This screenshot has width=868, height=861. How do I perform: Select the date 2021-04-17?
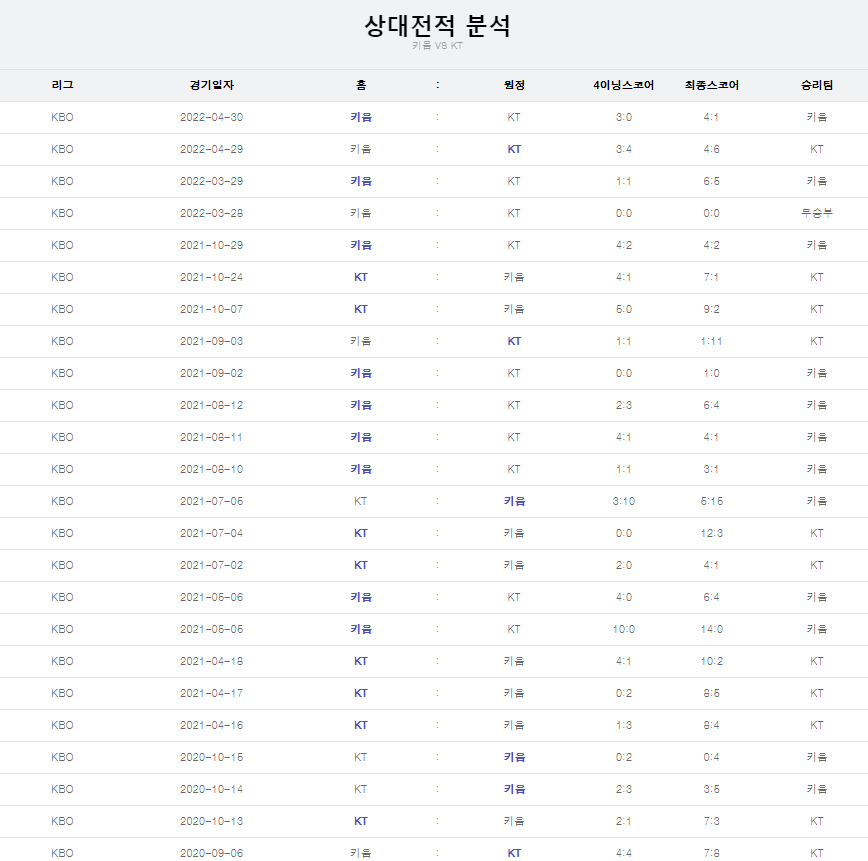click(211, 693)
